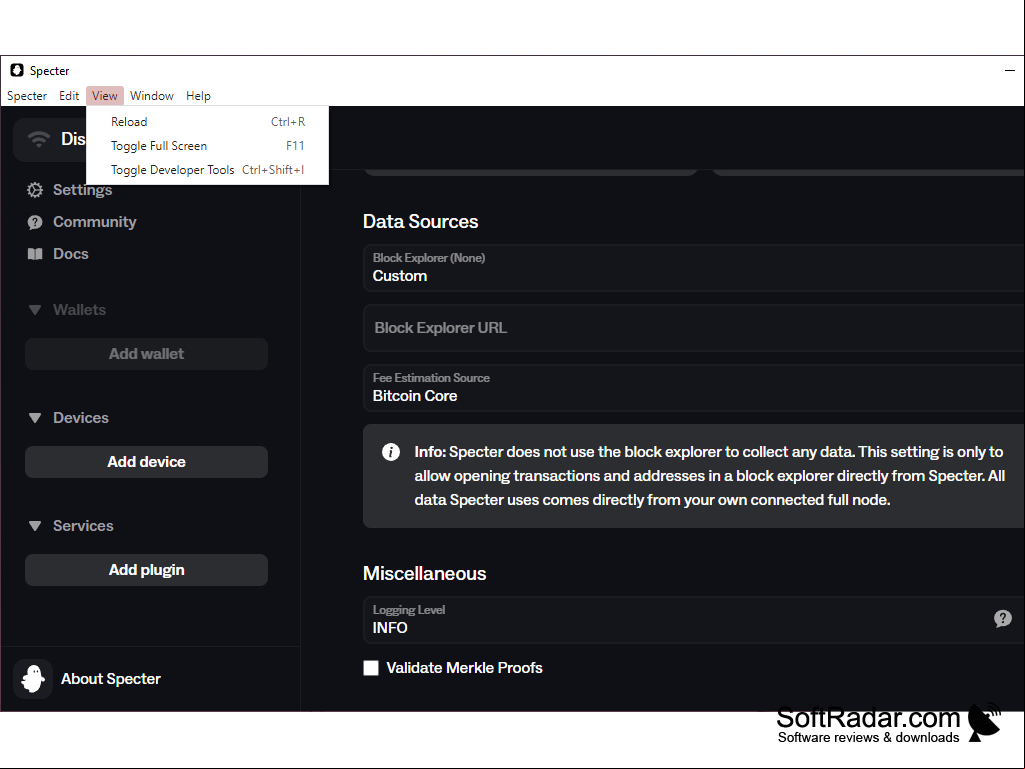The image size is (1025, 769).
Task: Open Community in the sidebar
Action: 95,222
